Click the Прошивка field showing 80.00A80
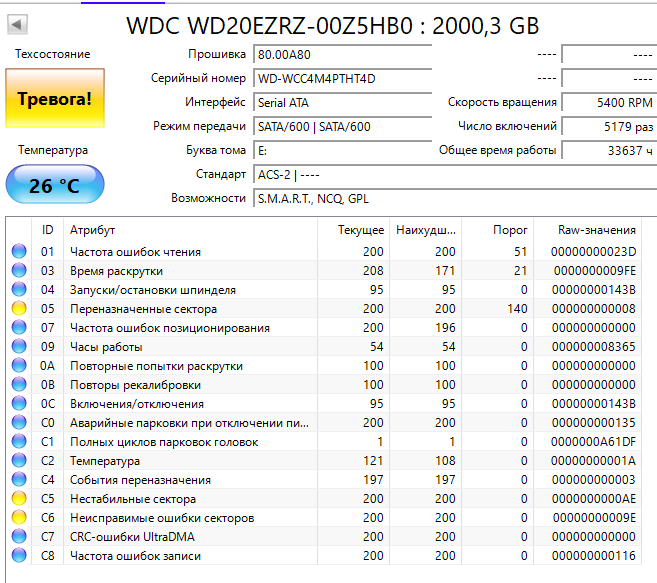657x583 pixels. coord(342,54)
